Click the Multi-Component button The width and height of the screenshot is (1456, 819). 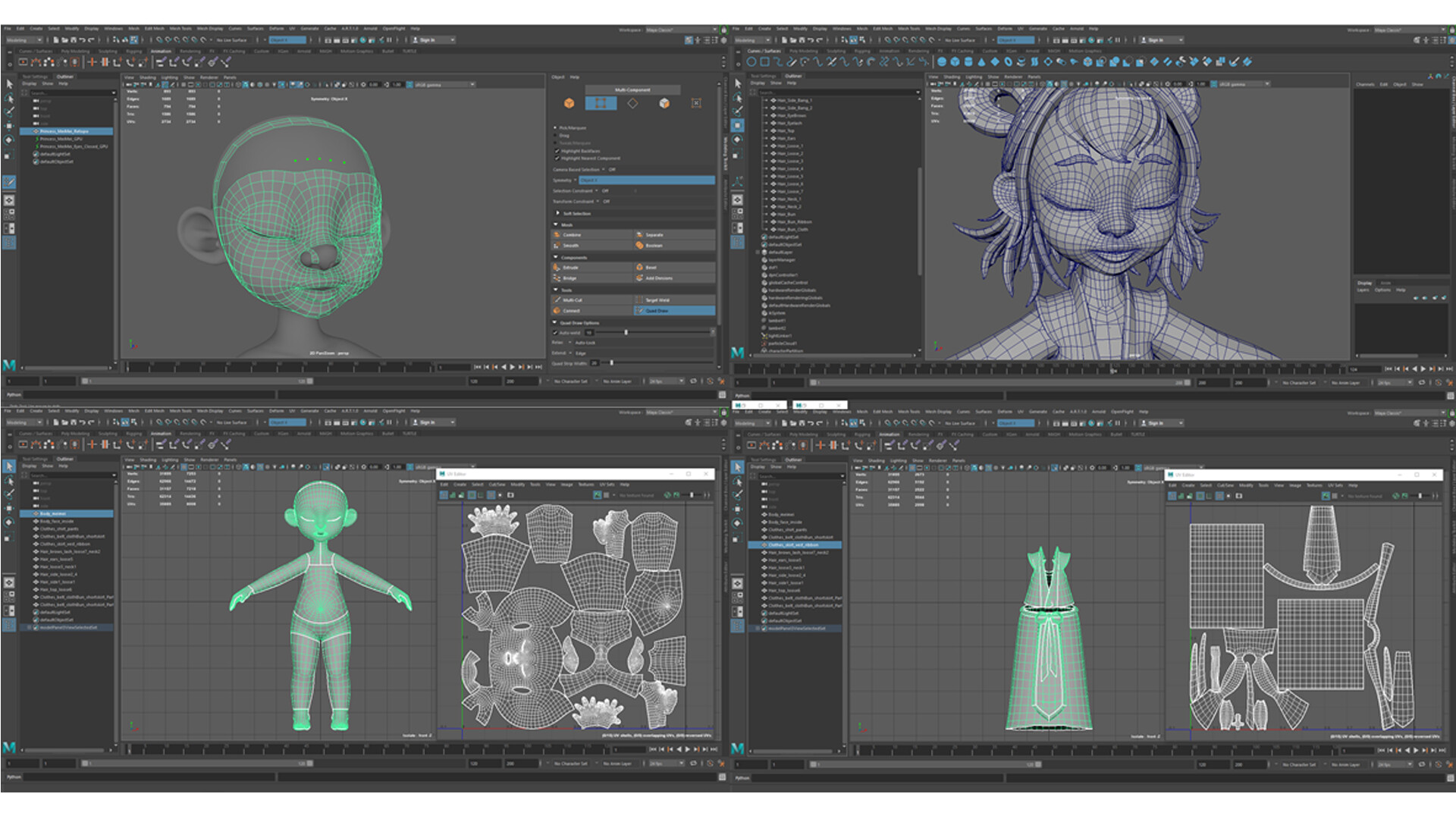[x=632, y=89]
